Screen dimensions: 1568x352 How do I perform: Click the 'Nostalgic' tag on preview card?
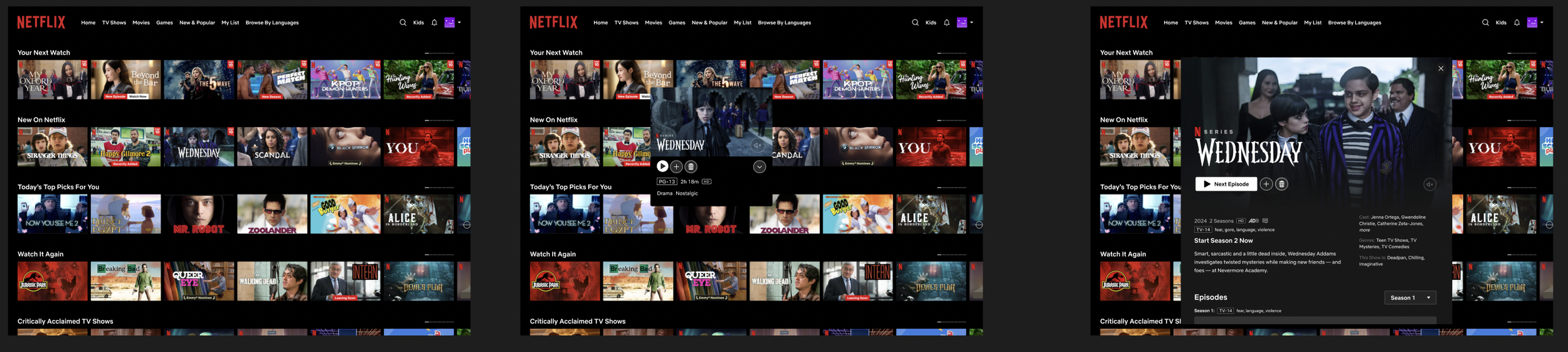tap(687, 193)
